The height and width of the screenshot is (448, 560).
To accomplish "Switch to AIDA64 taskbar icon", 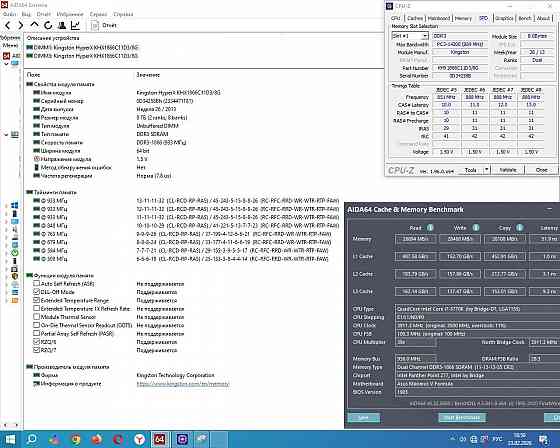I will 160,439.
